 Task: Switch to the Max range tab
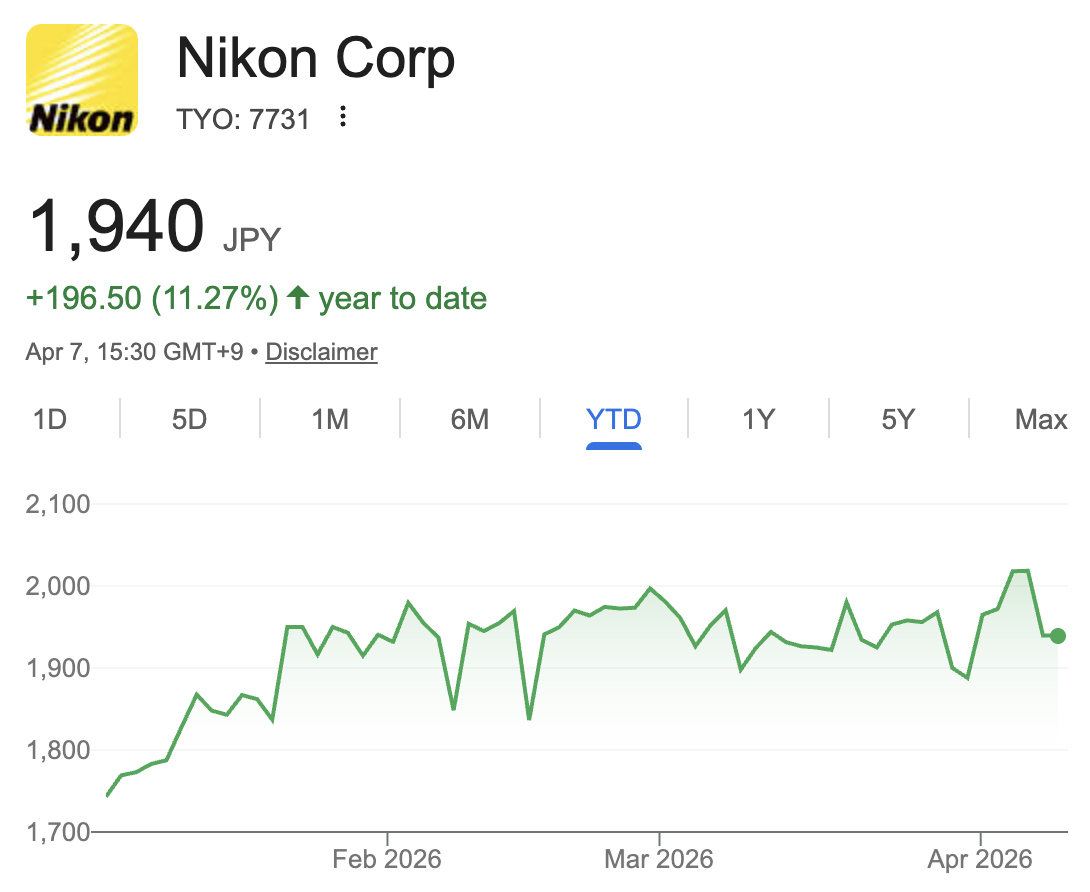click(x=1041, y=419)
